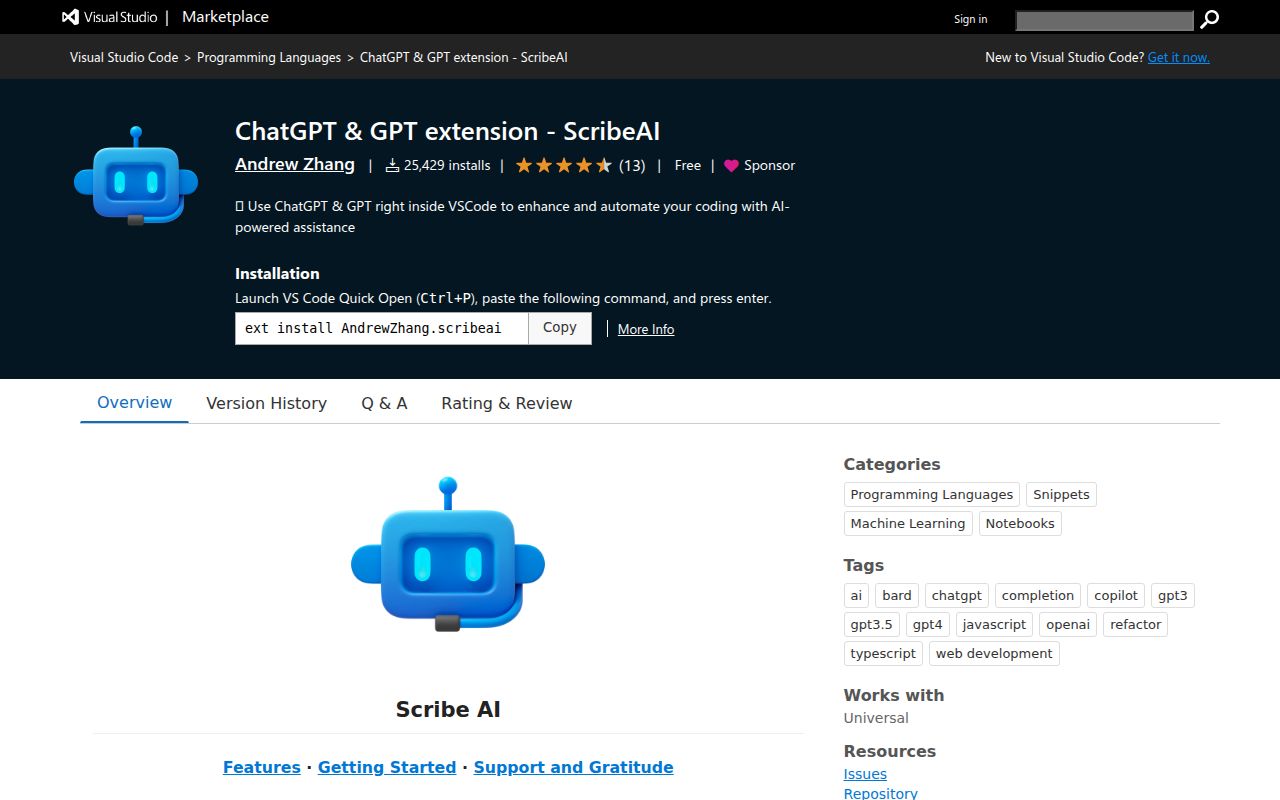Click the Get it now link
Viewport: 1280px width, 800px height.
[1178, 57]
